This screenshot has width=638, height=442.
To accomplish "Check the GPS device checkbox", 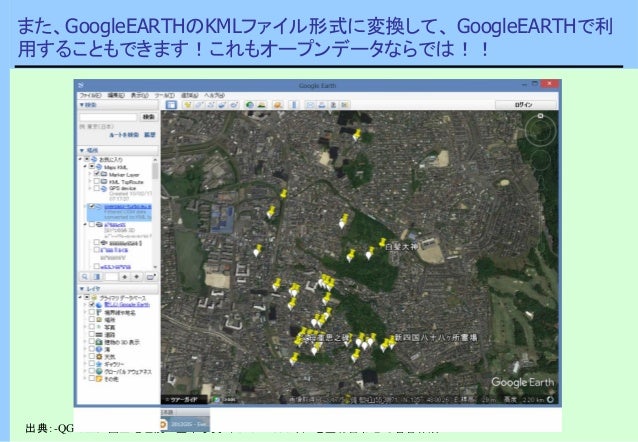I will tap(97, 188).
